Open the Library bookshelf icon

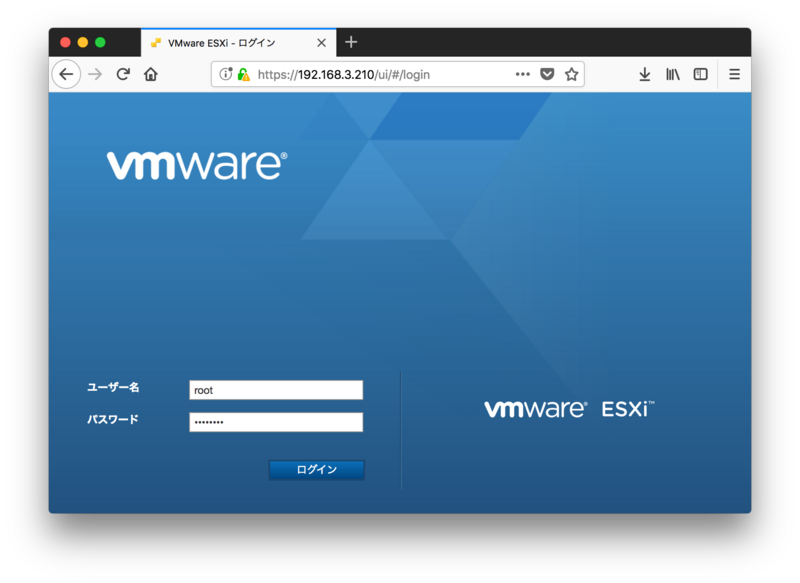click(x=672, y=74)
